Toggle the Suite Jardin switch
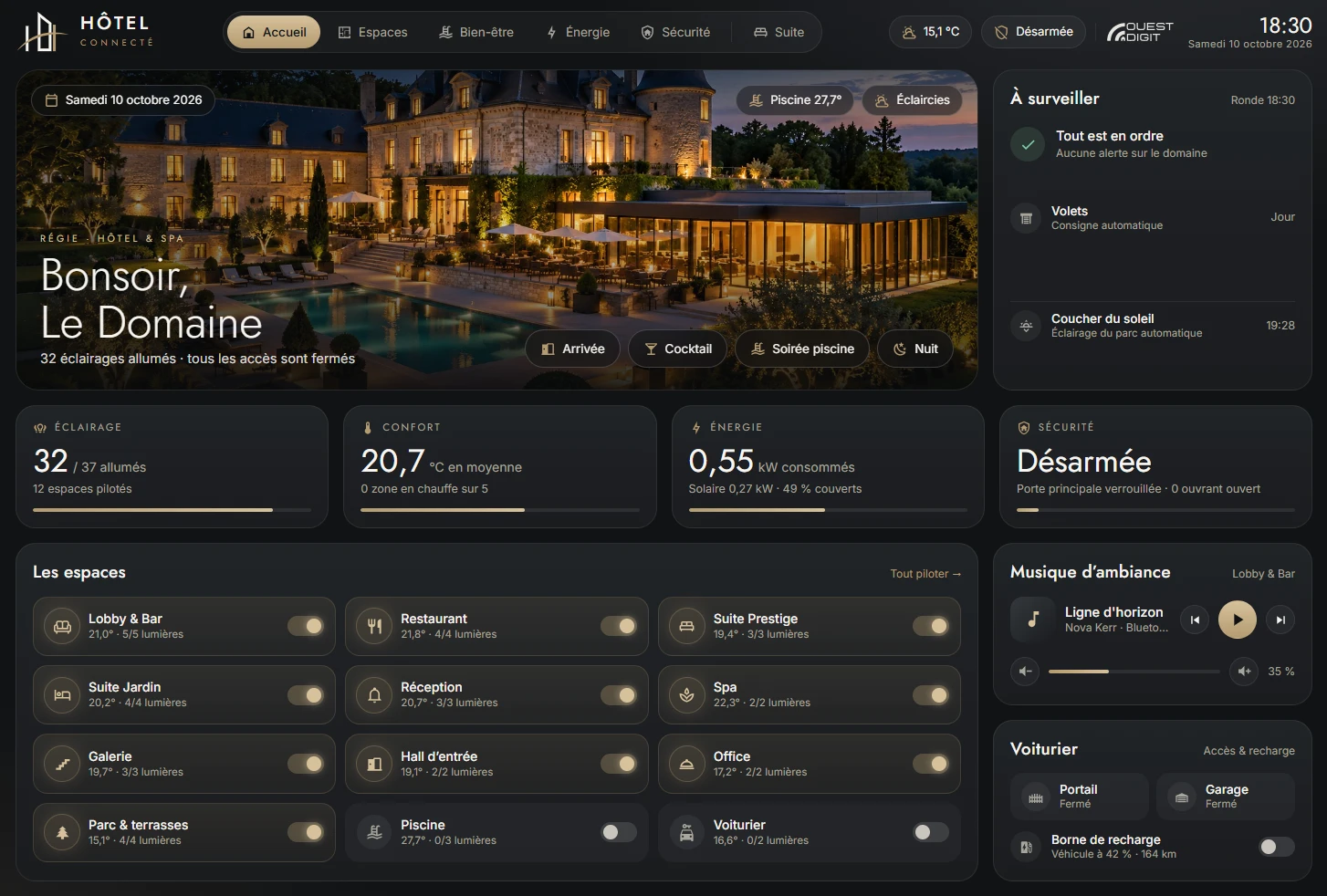1327x896 pixels. [306, 695]
